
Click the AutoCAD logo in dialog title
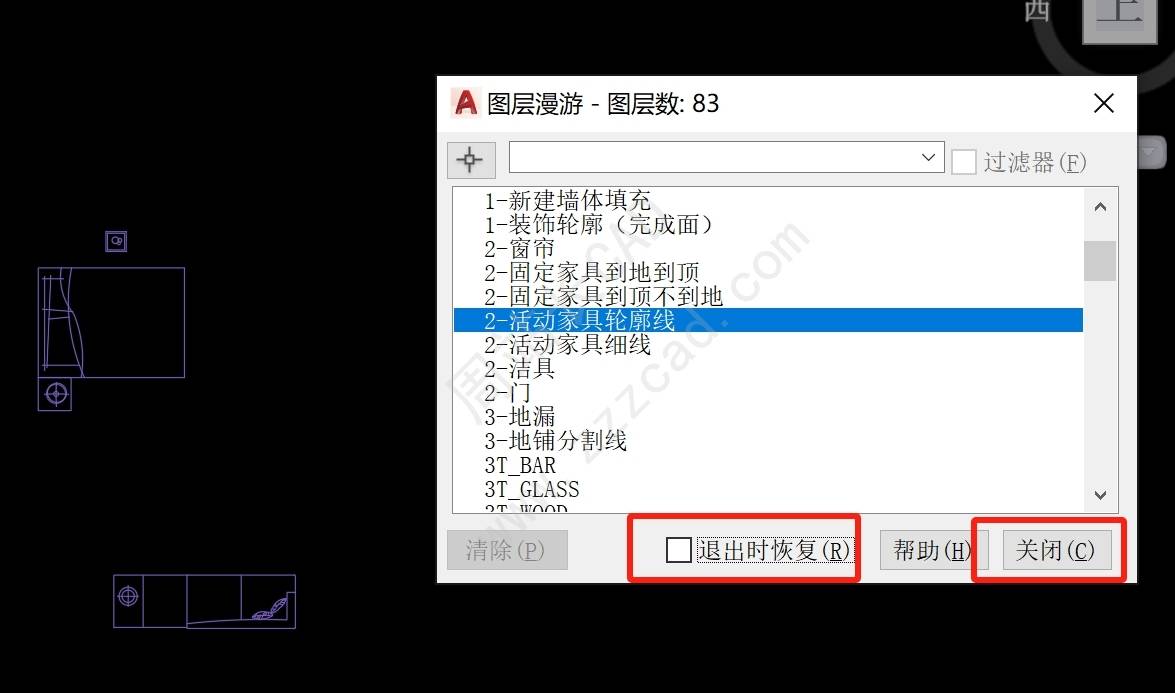465,103
